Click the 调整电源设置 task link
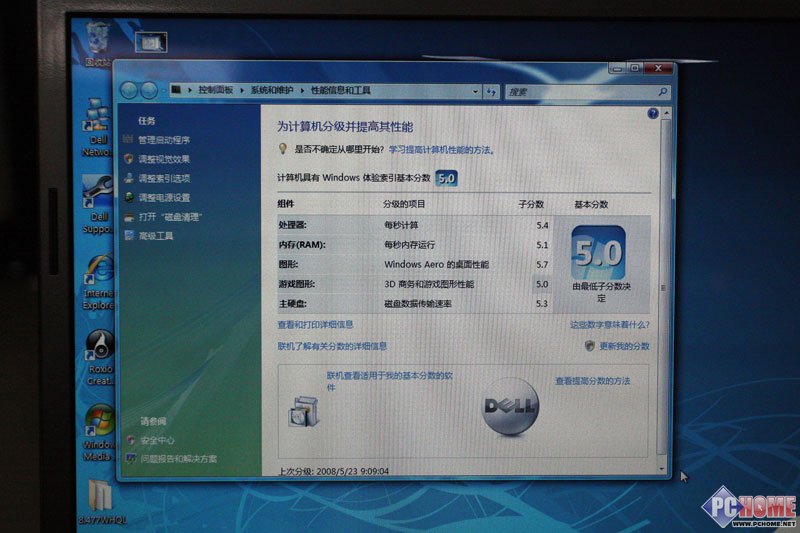This screenshot has width=800, height=533. click(x=164, y=197)
